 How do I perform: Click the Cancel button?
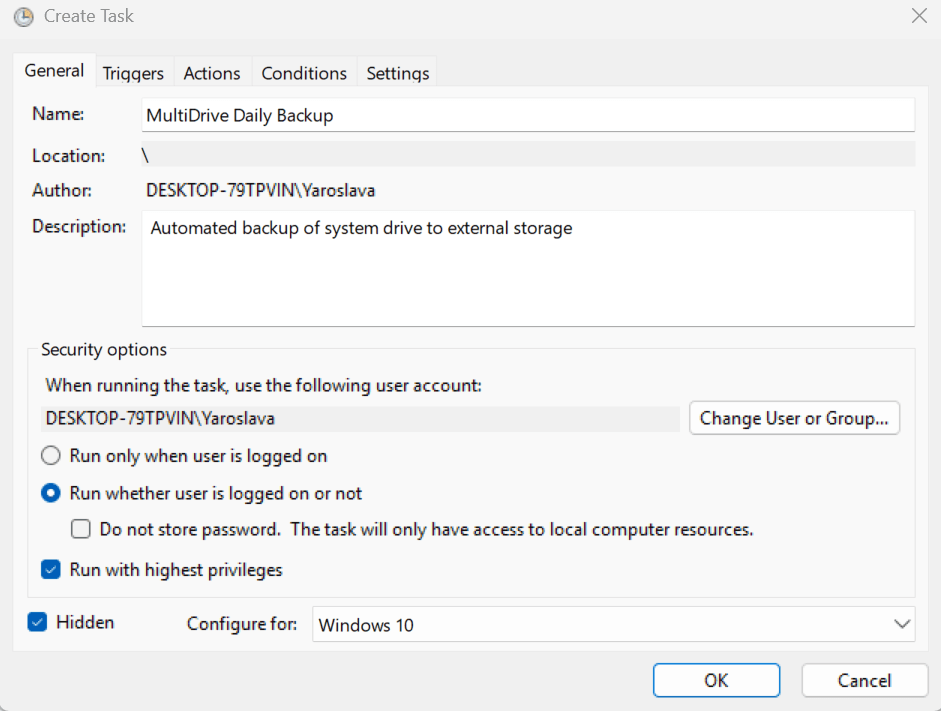864,680
